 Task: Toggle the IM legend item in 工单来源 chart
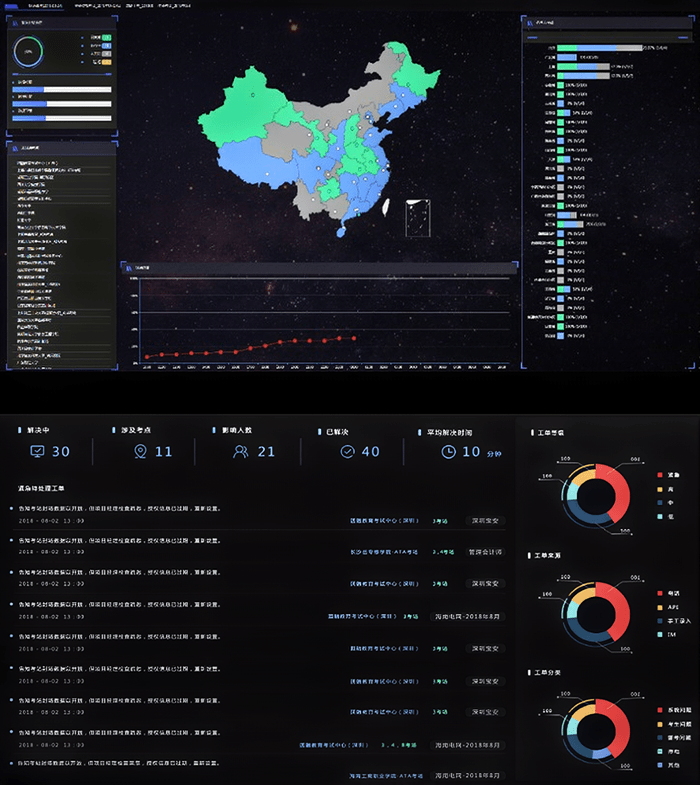658,635
